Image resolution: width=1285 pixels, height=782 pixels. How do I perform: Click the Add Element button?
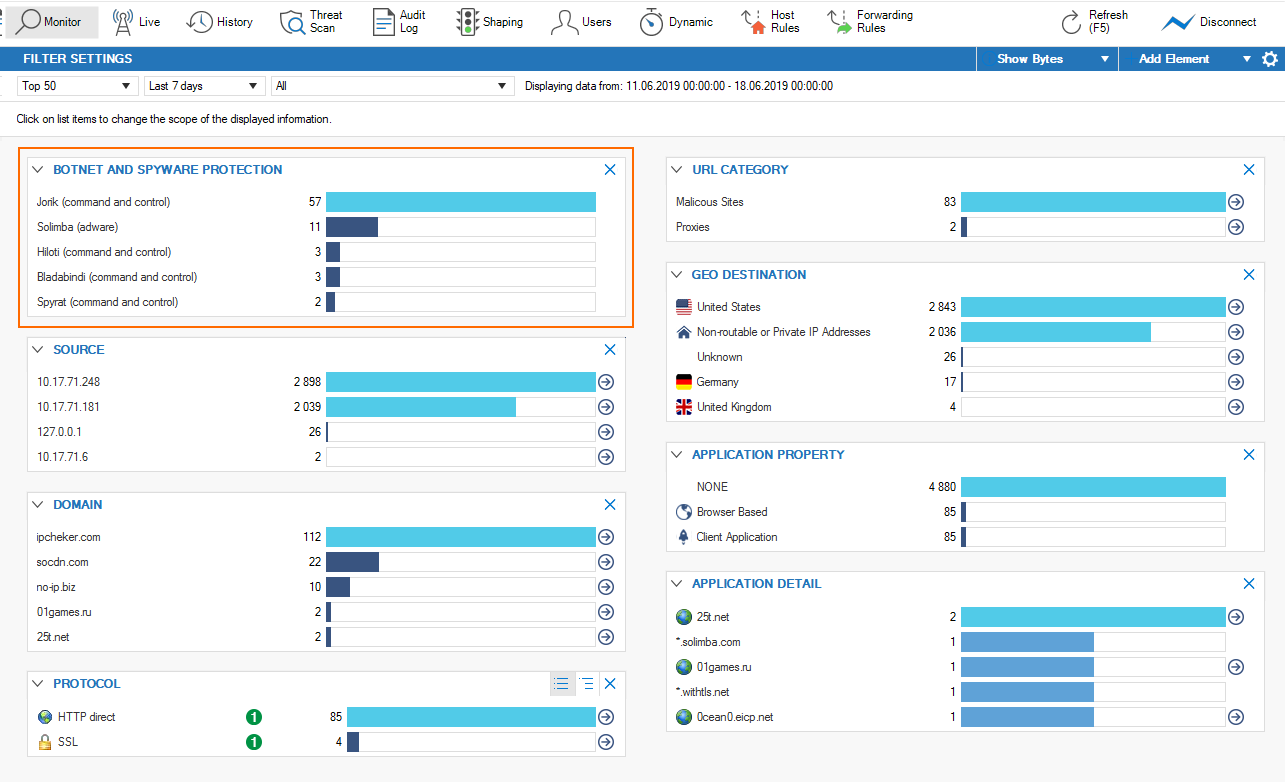(1174, 59)
